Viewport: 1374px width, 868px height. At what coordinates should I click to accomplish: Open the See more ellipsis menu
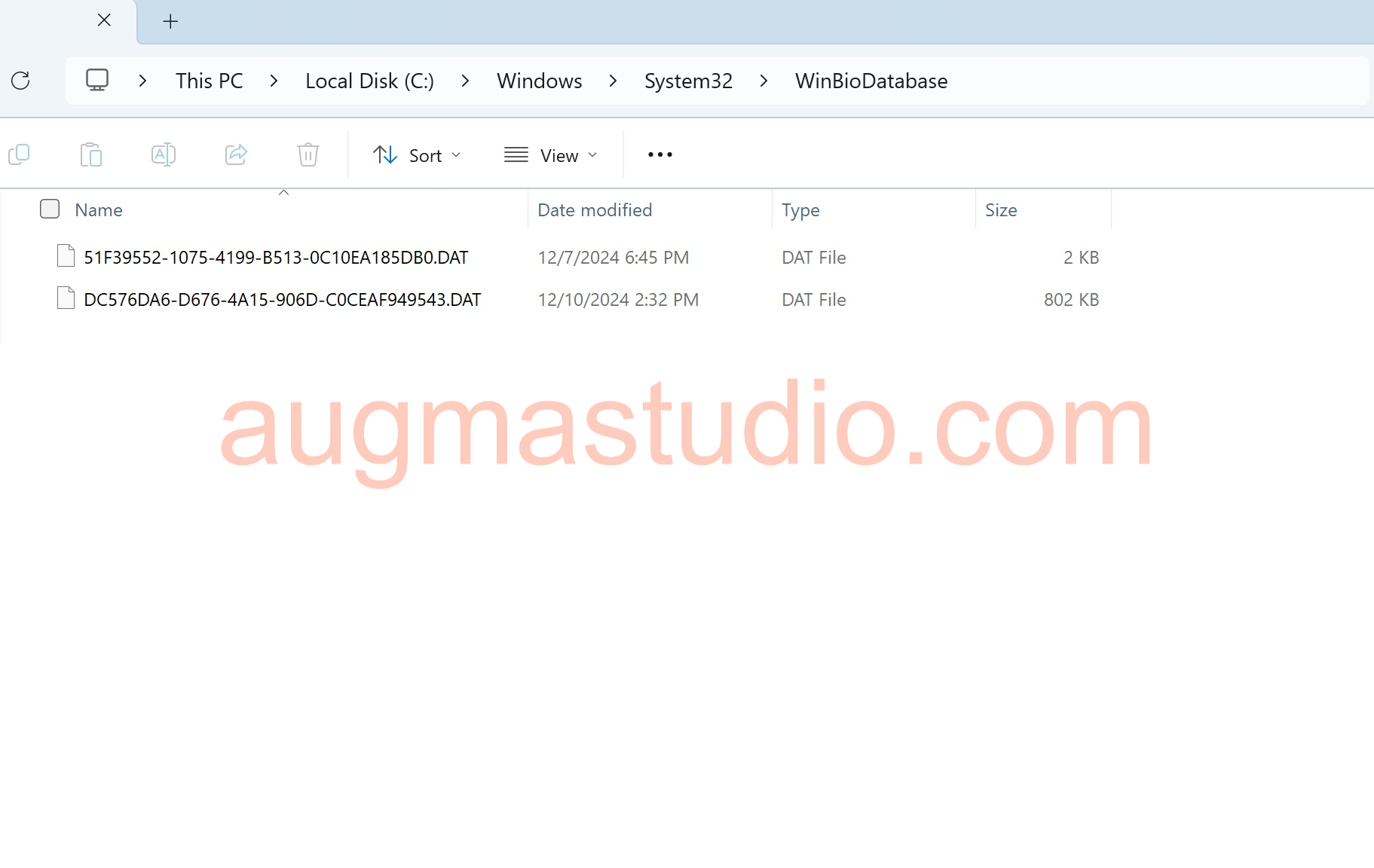point(659,154)
